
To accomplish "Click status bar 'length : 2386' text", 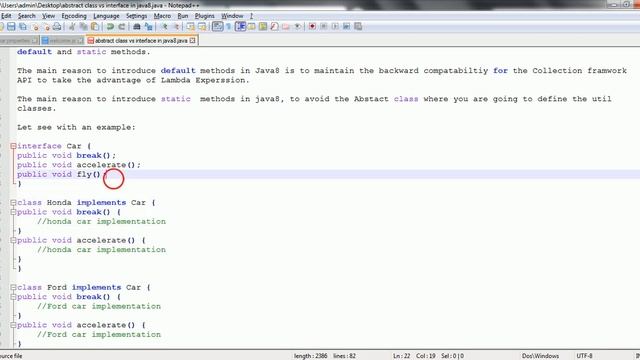I will click(311, 356).
